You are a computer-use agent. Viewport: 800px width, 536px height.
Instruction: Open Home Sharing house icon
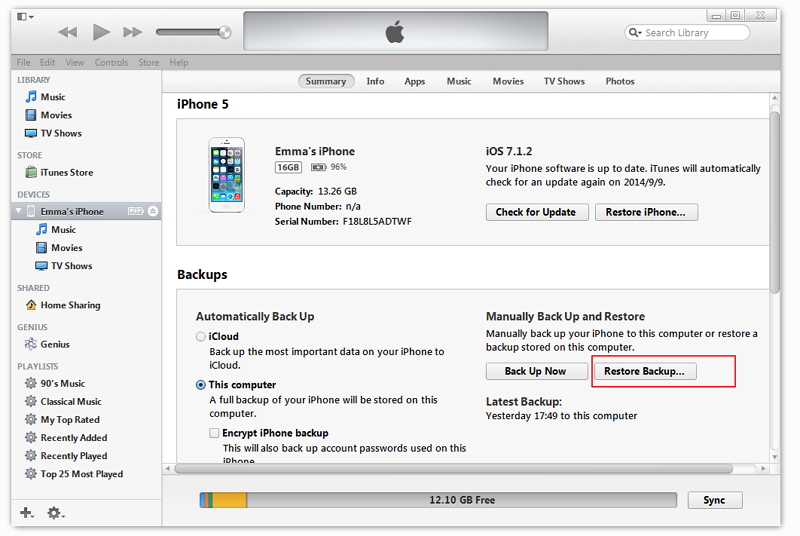coord(31,305)
